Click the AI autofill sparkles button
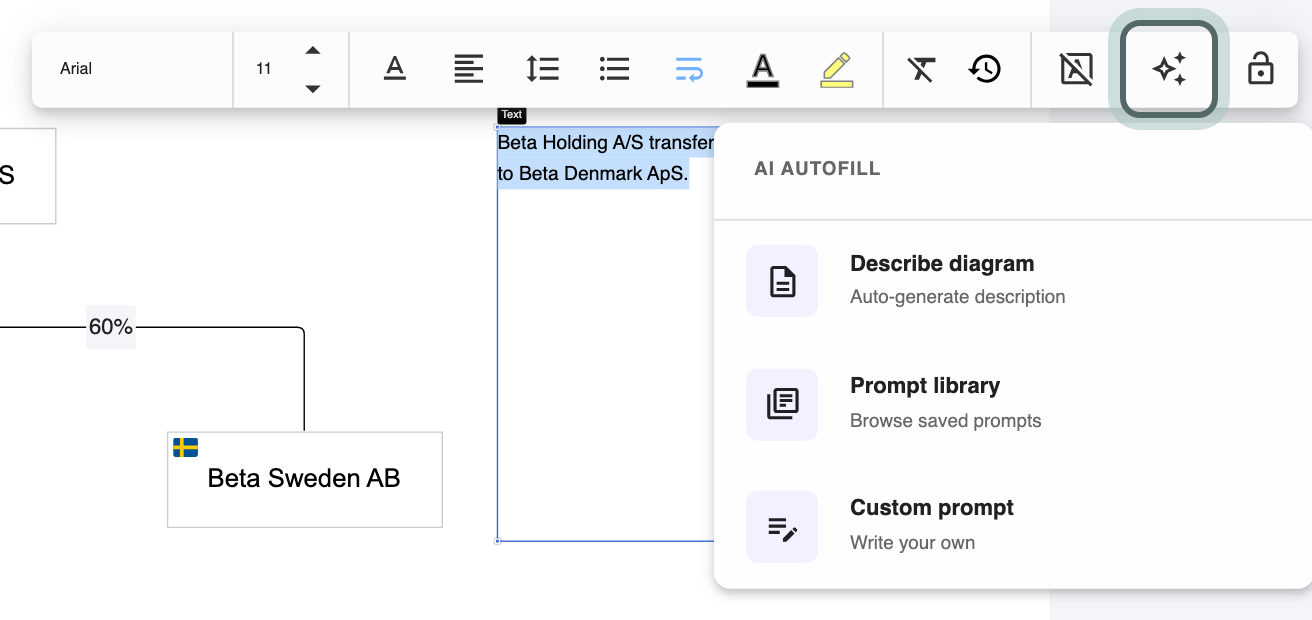The width and height of the screenshot is (1312, 620). click(x=1169, y=69)
